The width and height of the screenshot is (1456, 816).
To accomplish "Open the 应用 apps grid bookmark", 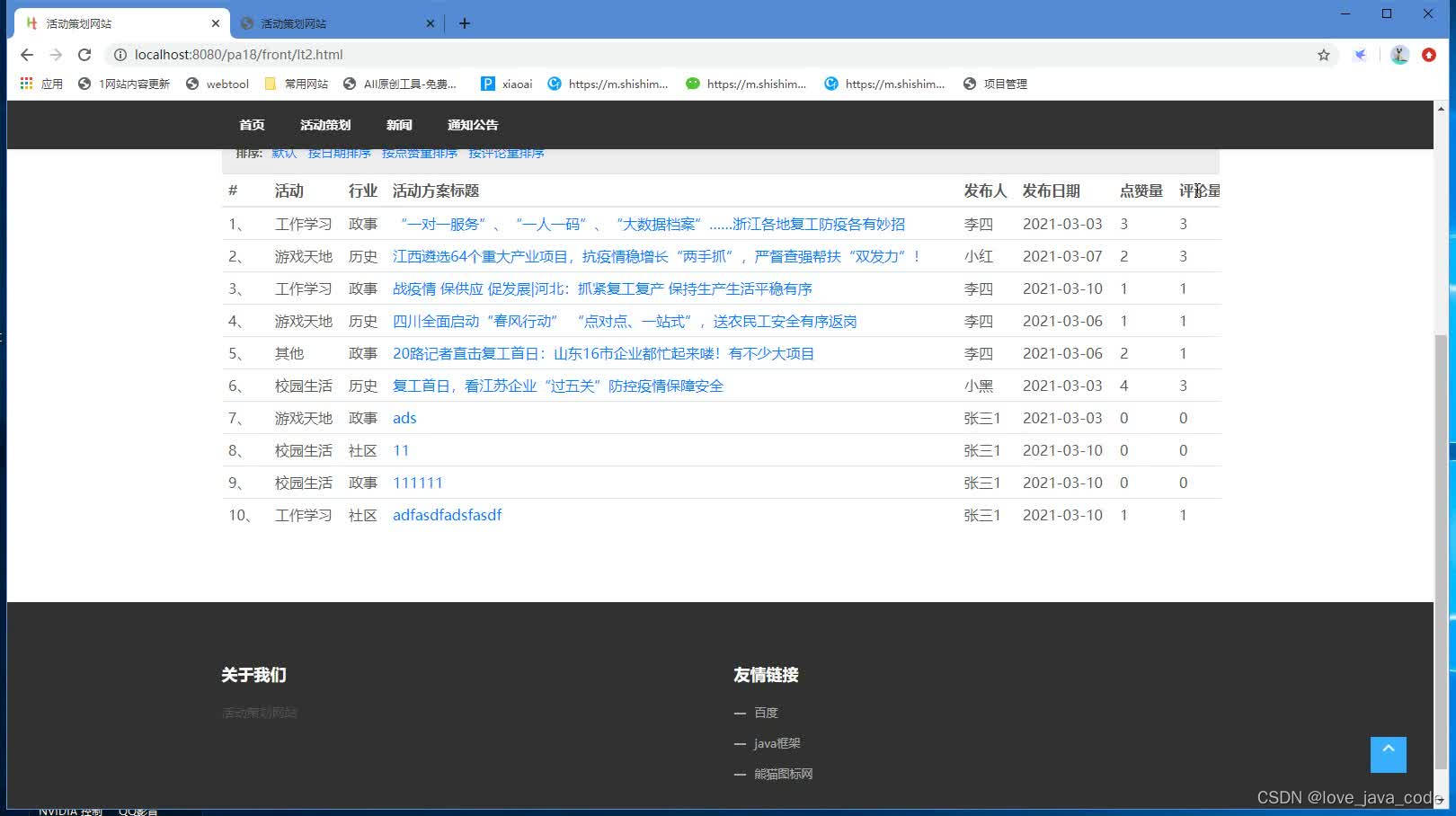I will click(x=41, y=84).
